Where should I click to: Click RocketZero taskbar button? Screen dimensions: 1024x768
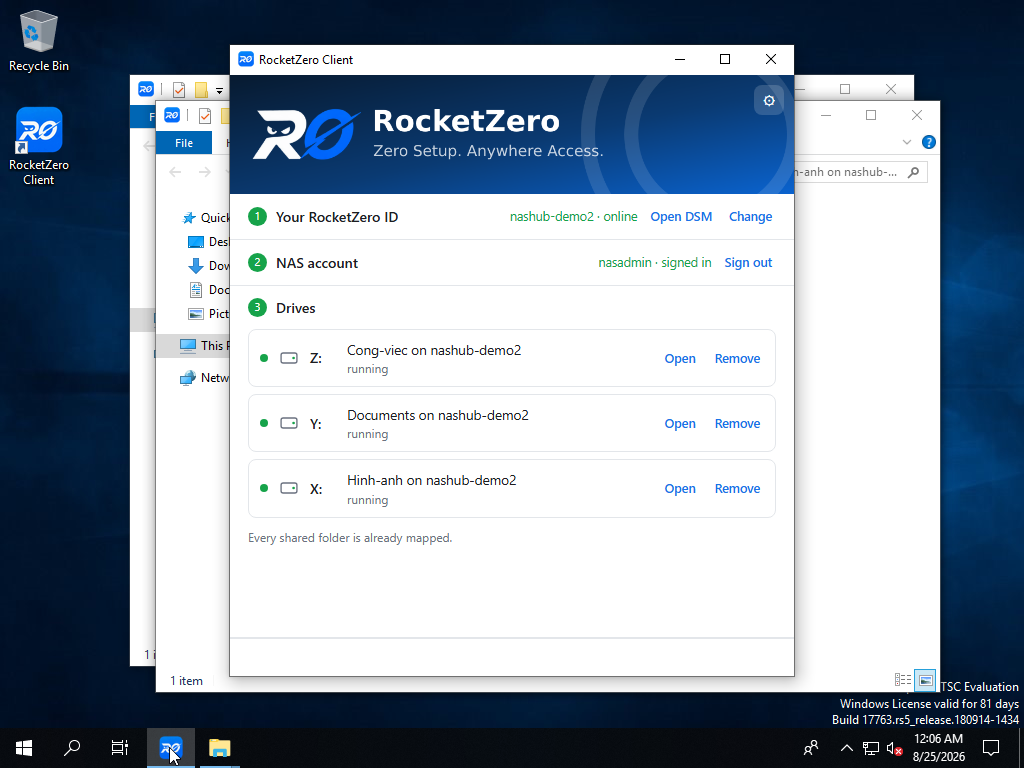pos(170,748)
